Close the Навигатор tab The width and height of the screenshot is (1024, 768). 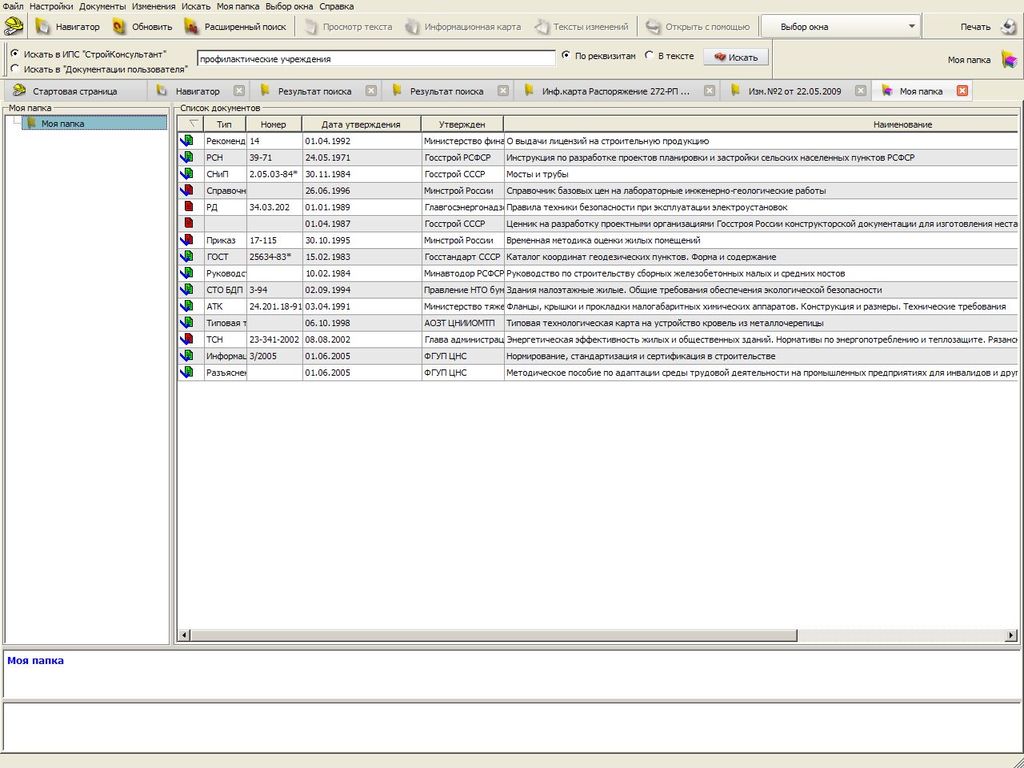coord(239,91)
